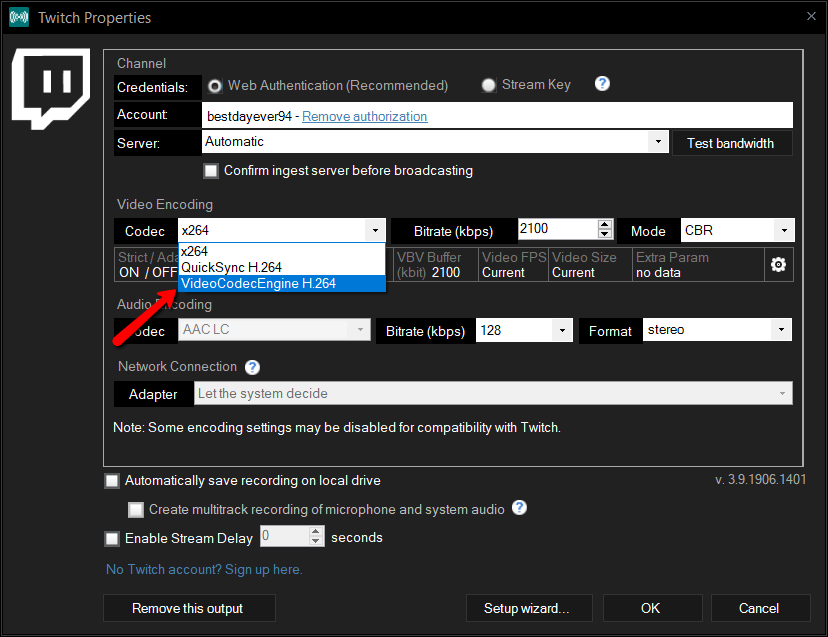This screenshot has width=828, height=637.
Task: Choose QuickSync H.264 from codec list
Action: pyautogui.click(x=282, y=267)
